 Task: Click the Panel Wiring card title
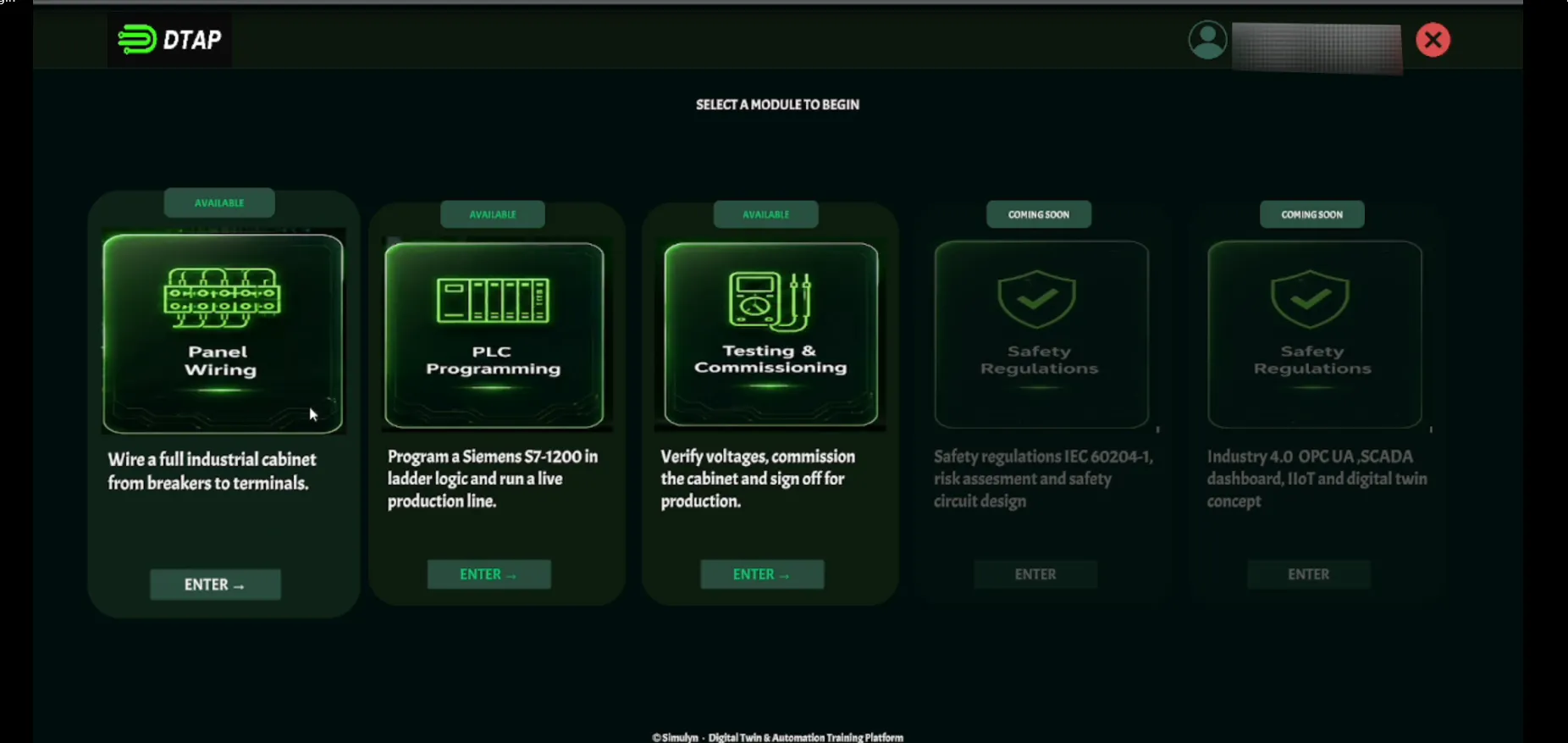[x=220, y=361]
